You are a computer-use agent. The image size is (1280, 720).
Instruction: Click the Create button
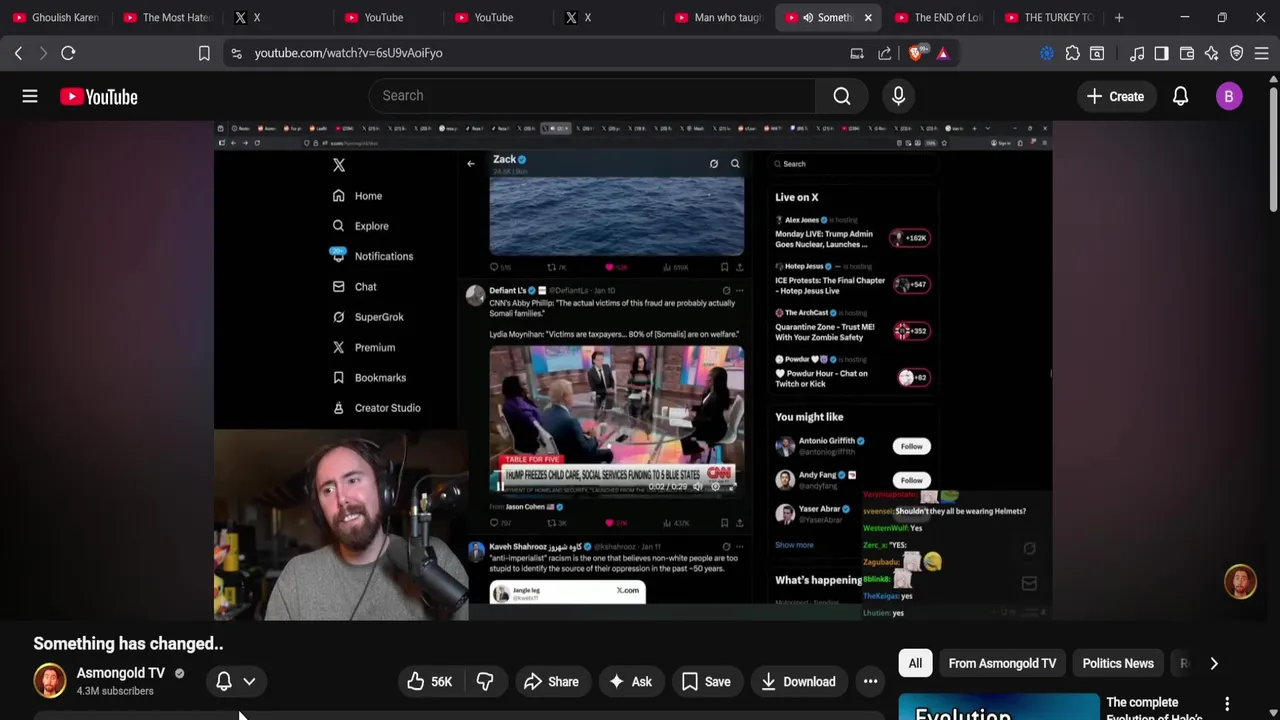[1115, 96]
